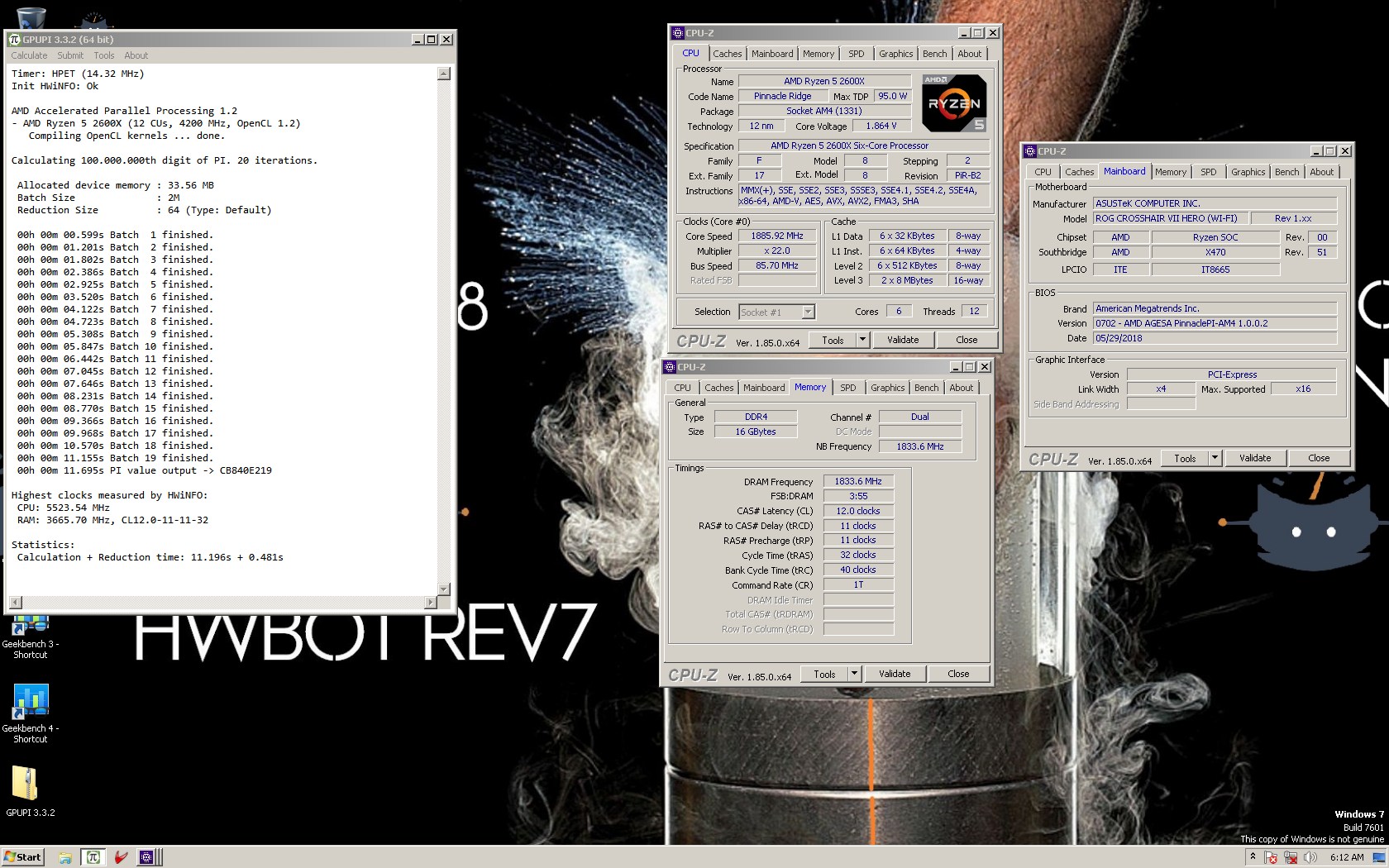Click GPUPI vertical scrollbar down arrow
1389x868 pixels.
(x=444, y=589)
